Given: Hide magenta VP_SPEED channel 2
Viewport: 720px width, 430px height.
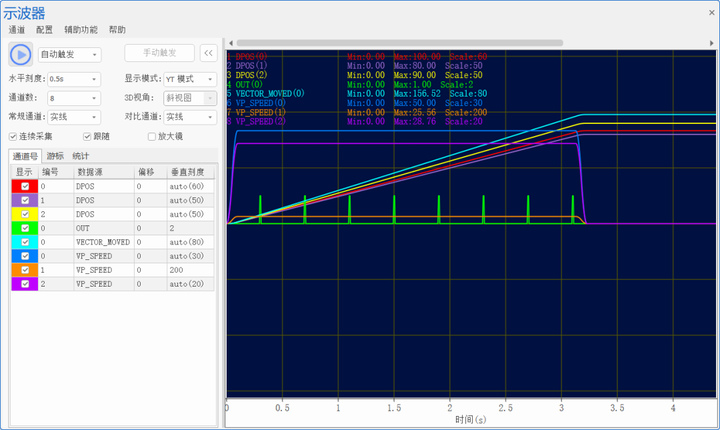Looking at the screenshot, I should [25, 284].
